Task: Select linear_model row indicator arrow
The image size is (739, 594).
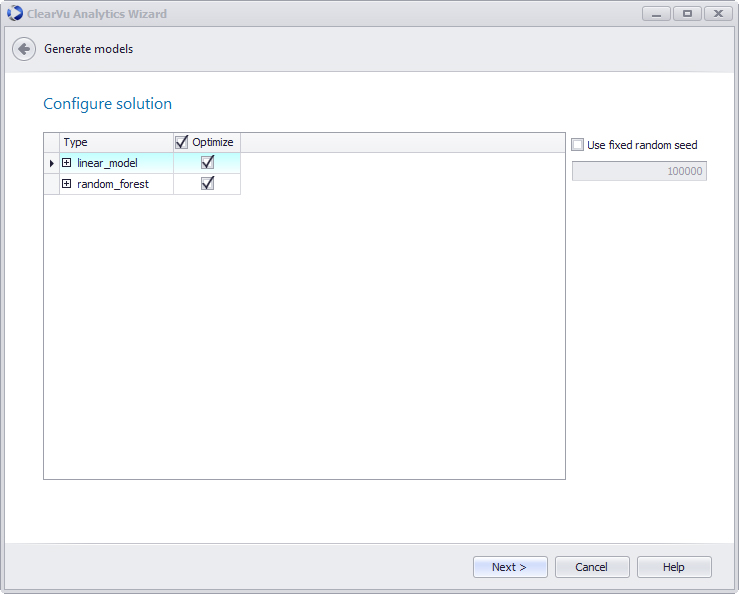Action: pos(51,163)
